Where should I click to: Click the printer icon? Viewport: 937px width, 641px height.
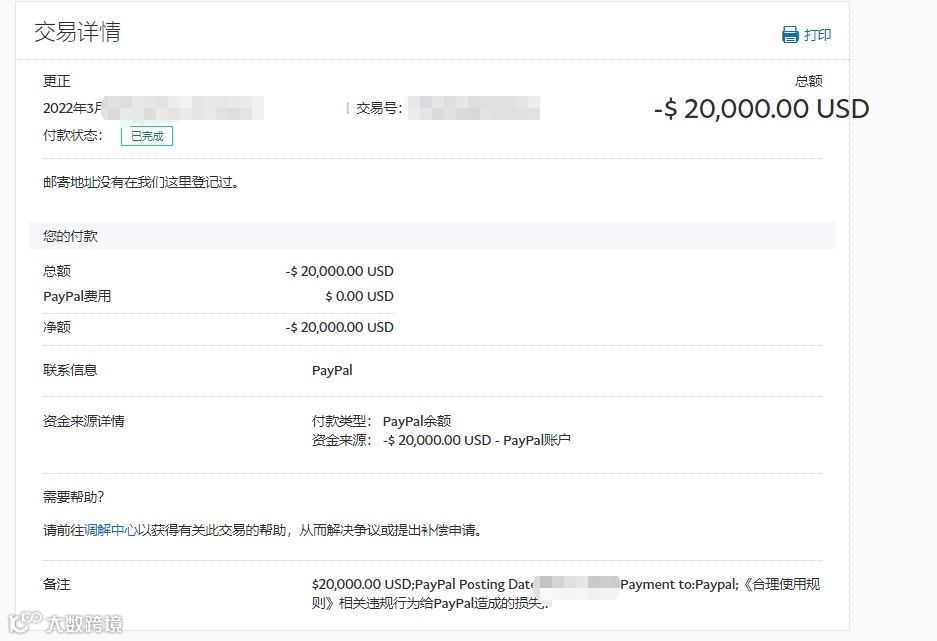click(x=790, y=35)
